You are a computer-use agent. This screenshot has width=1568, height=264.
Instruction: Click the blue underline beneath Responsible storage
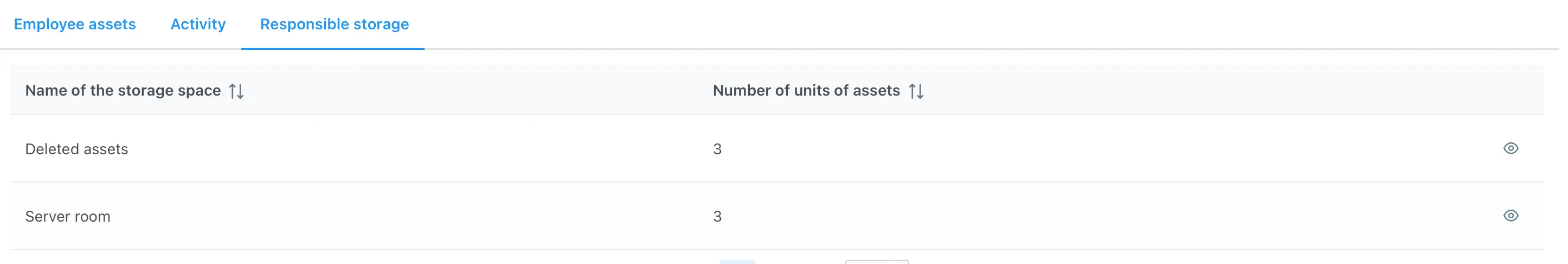(332, 48)
